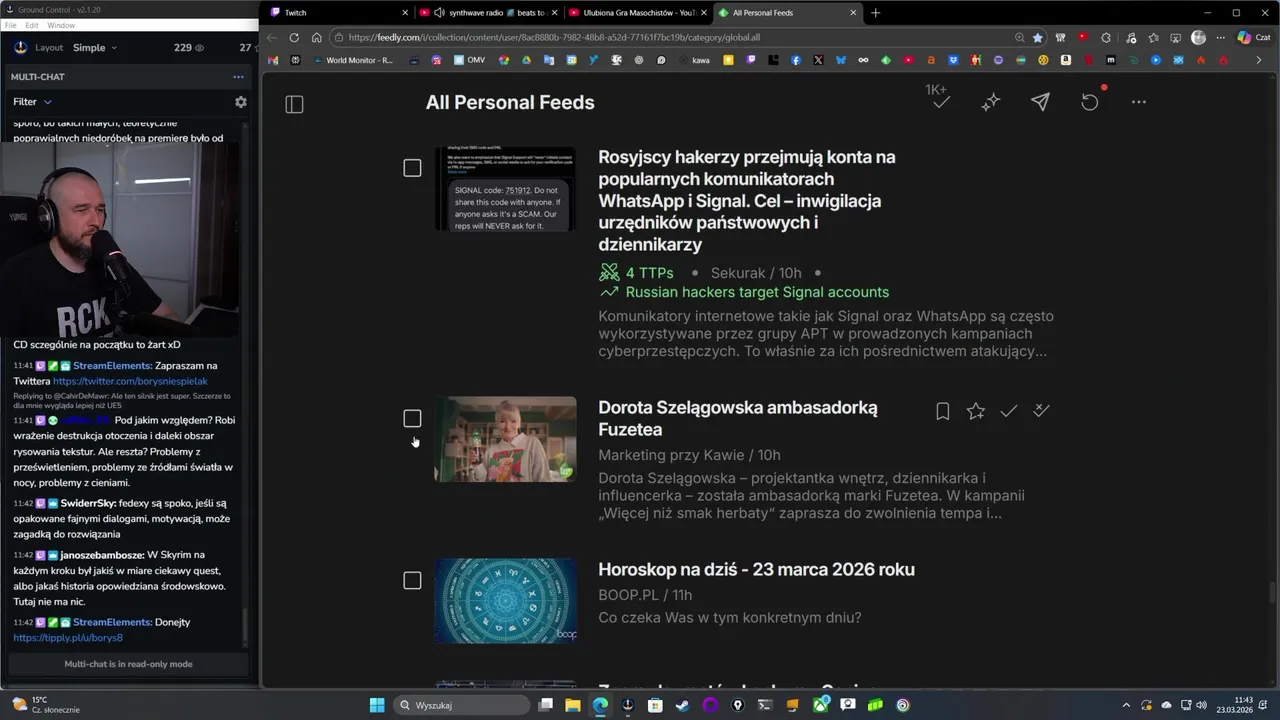Click the Wyszukaj taskbar search box
Viewport: 1280px width, 720px height.
(x=461, y=705)
